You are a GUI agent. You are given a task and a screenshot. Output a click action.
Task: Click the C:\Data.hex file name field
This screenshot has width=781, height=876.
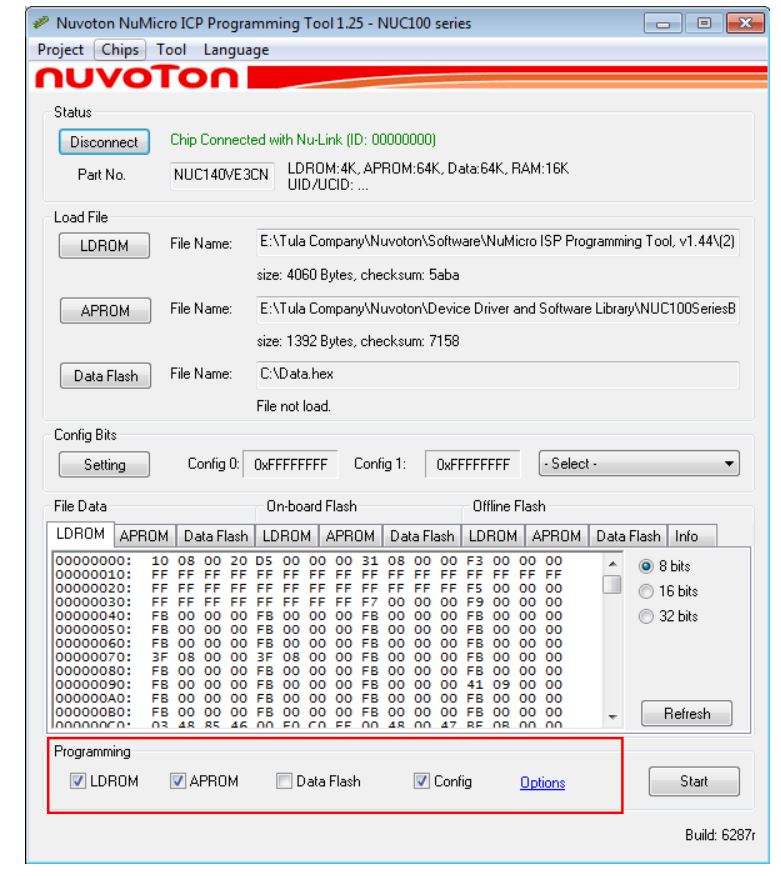498,374
